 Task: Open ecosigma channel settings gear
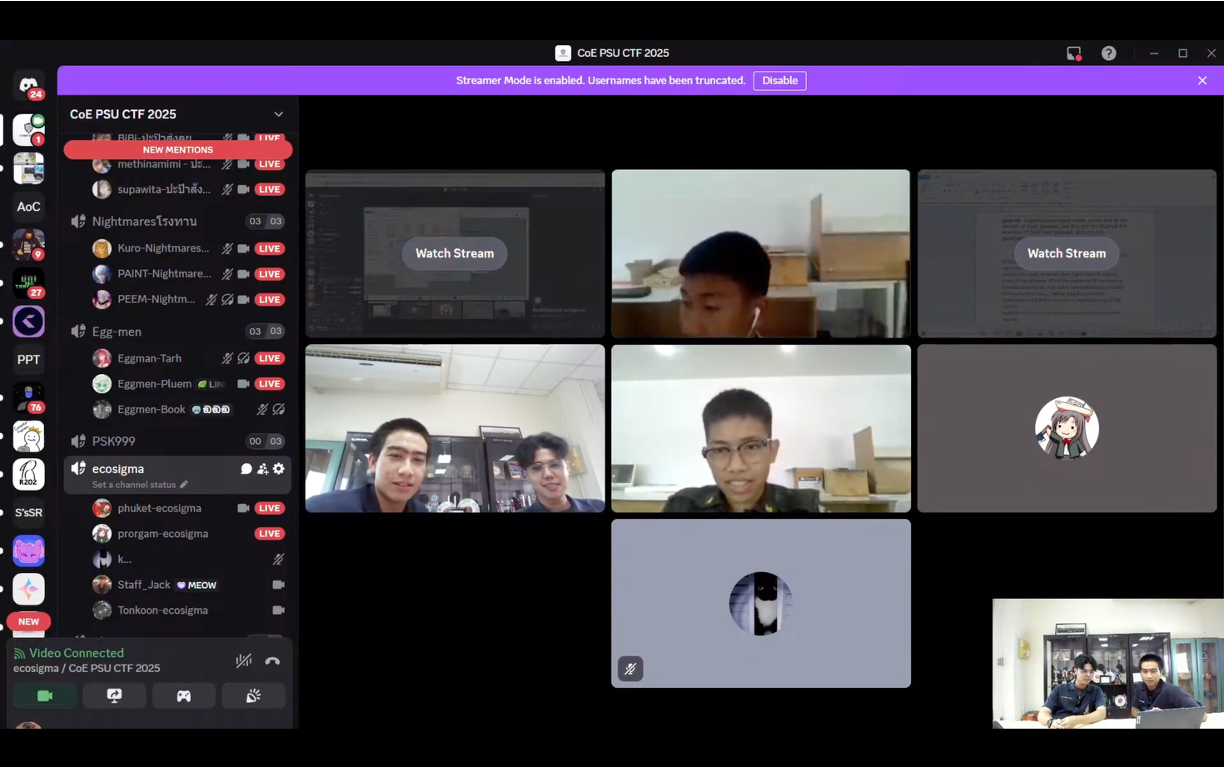(x=279, y=469)
